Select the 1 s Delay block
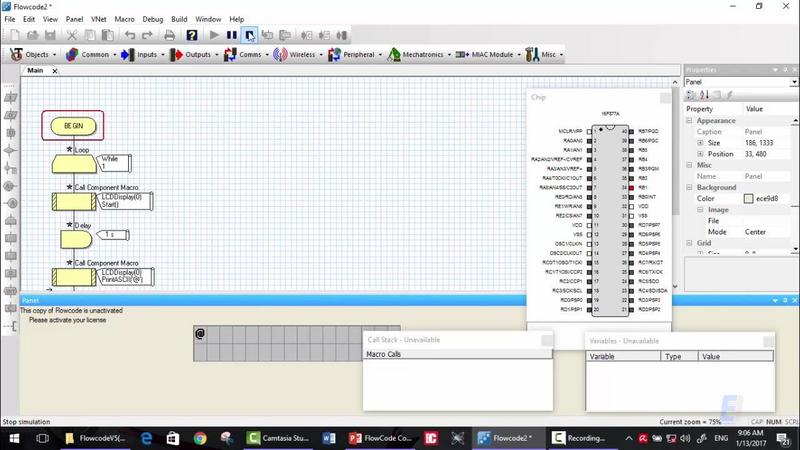 point(76,239)
